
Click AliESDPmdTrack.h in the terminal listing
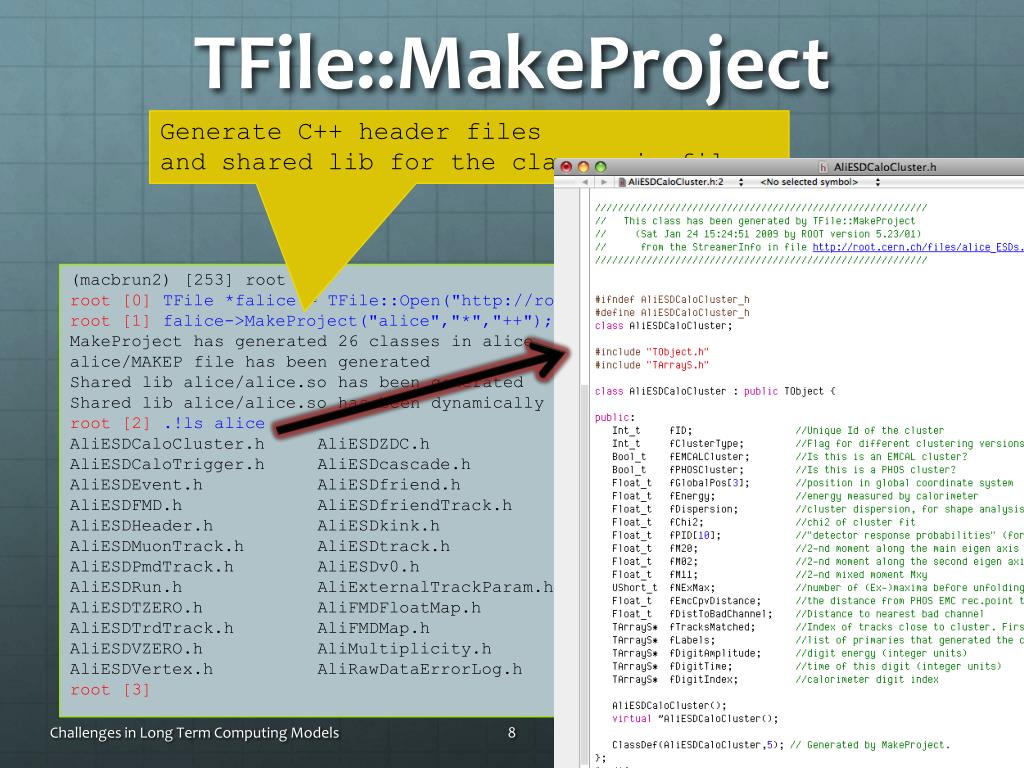click(x=152, y=567)
